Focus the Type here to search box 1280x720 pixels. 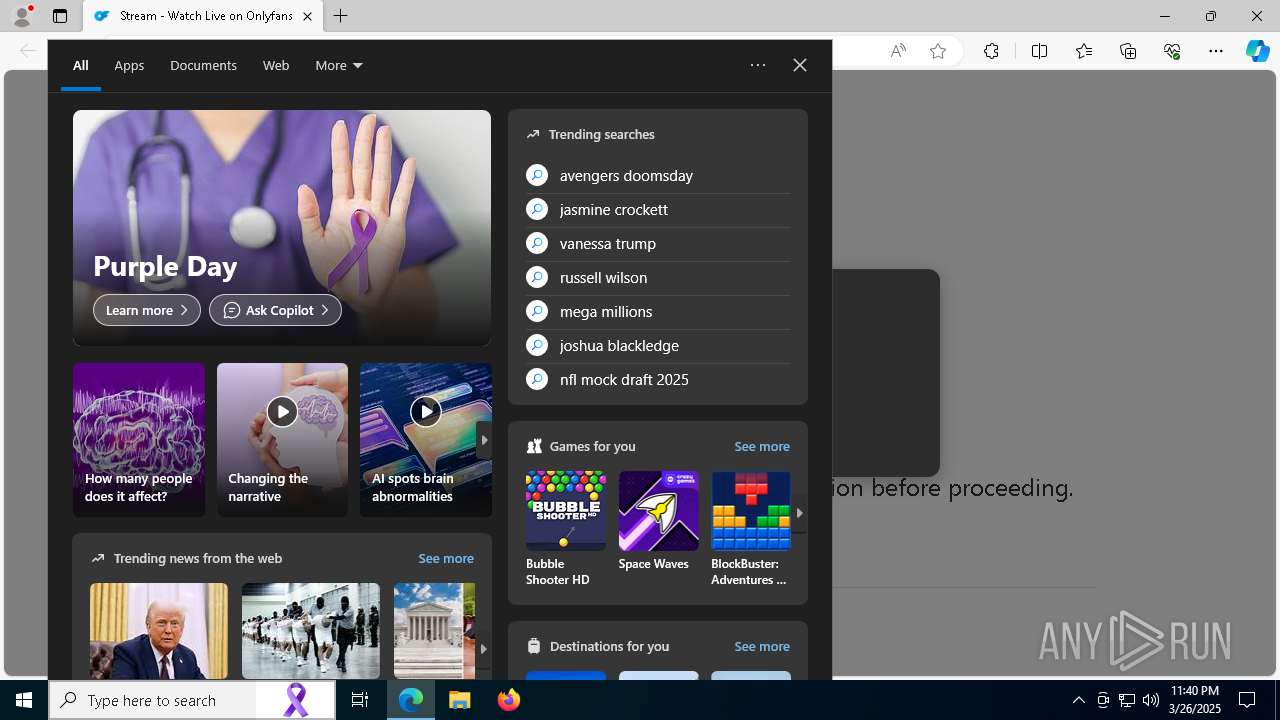(x=152, y=700)
